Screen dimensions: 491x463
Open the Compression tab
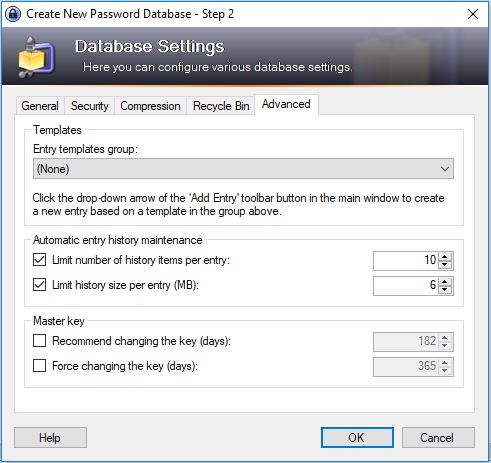[150, 106]
